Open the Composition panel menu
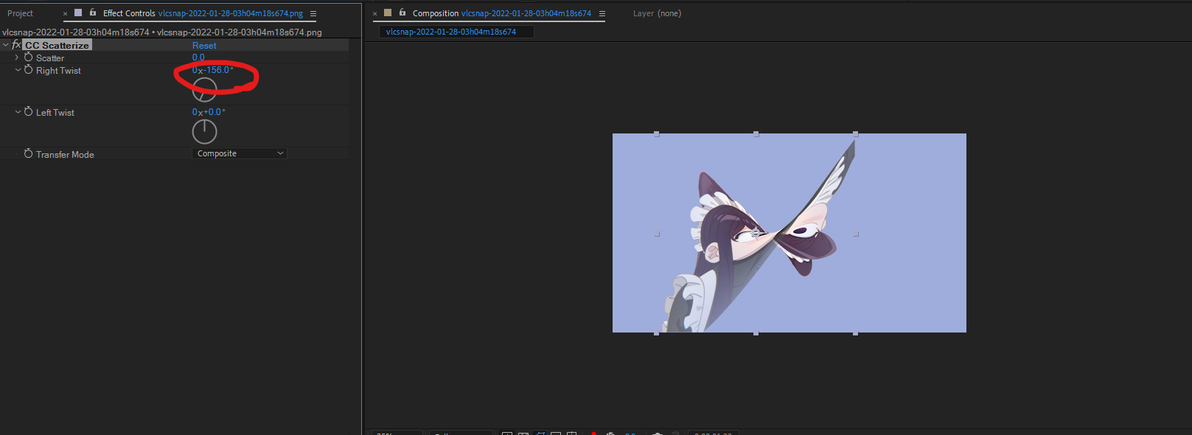The height and width of the screenshot is (435, 1192). tap(602, 14)
